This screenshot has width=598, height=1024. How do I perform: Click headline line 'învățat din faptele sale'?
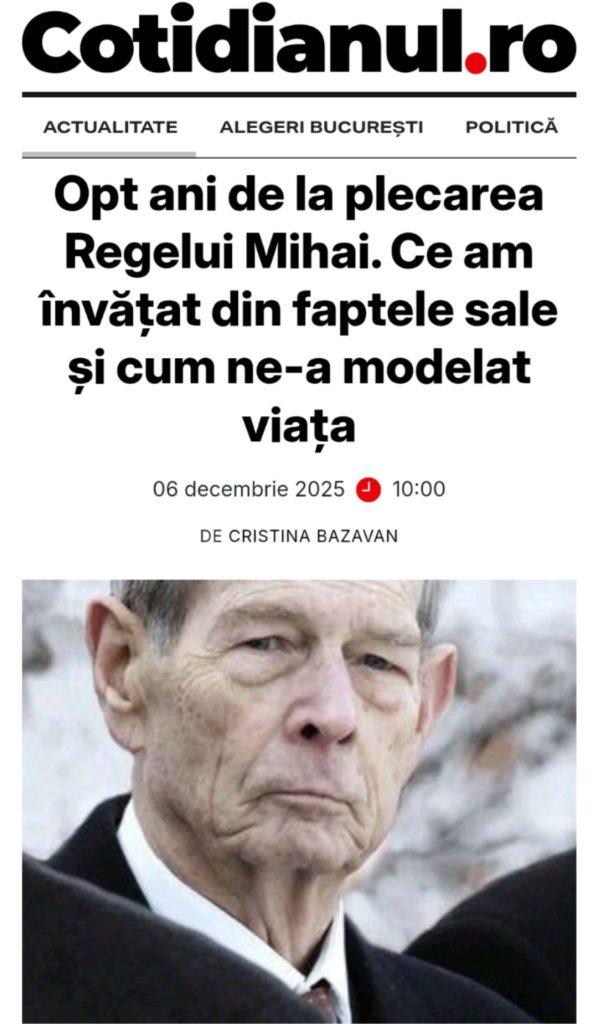click(x=299, y=311)
